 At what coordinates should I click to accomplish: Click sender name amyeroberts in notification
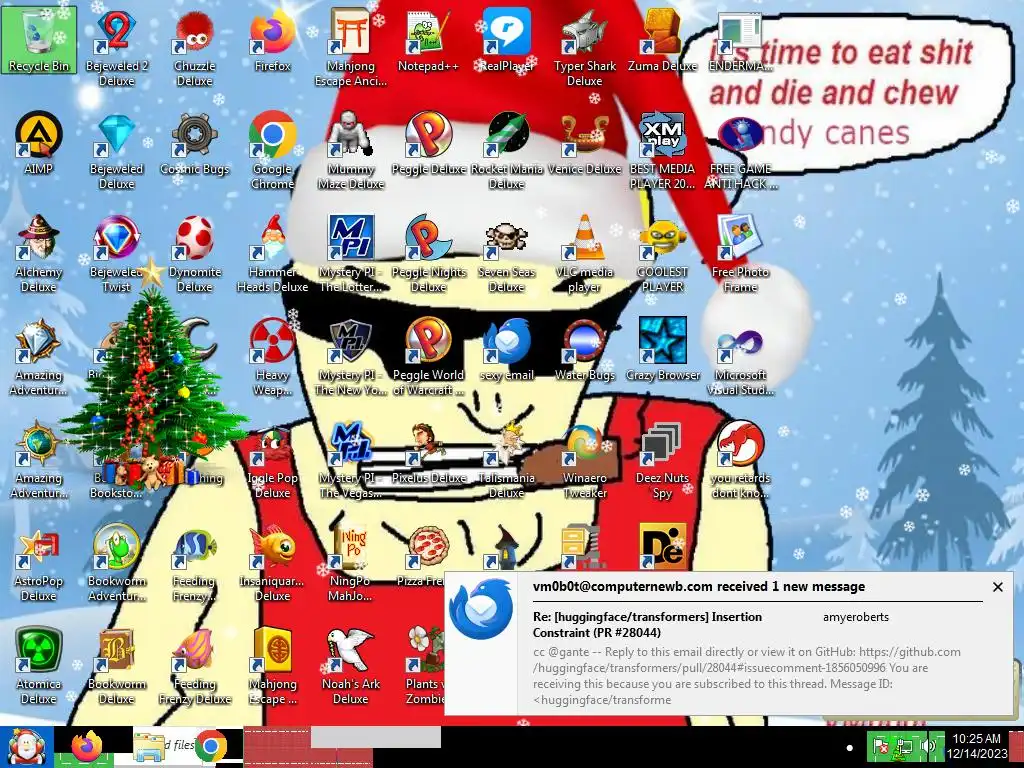click(856, 617)
